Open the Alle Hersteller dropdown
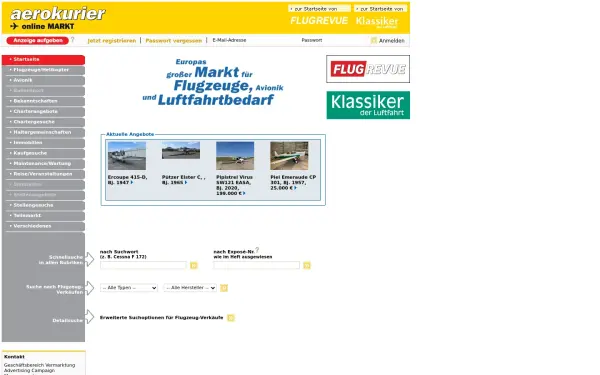Screen dimensions: 600x375 [x=190, y=288]
